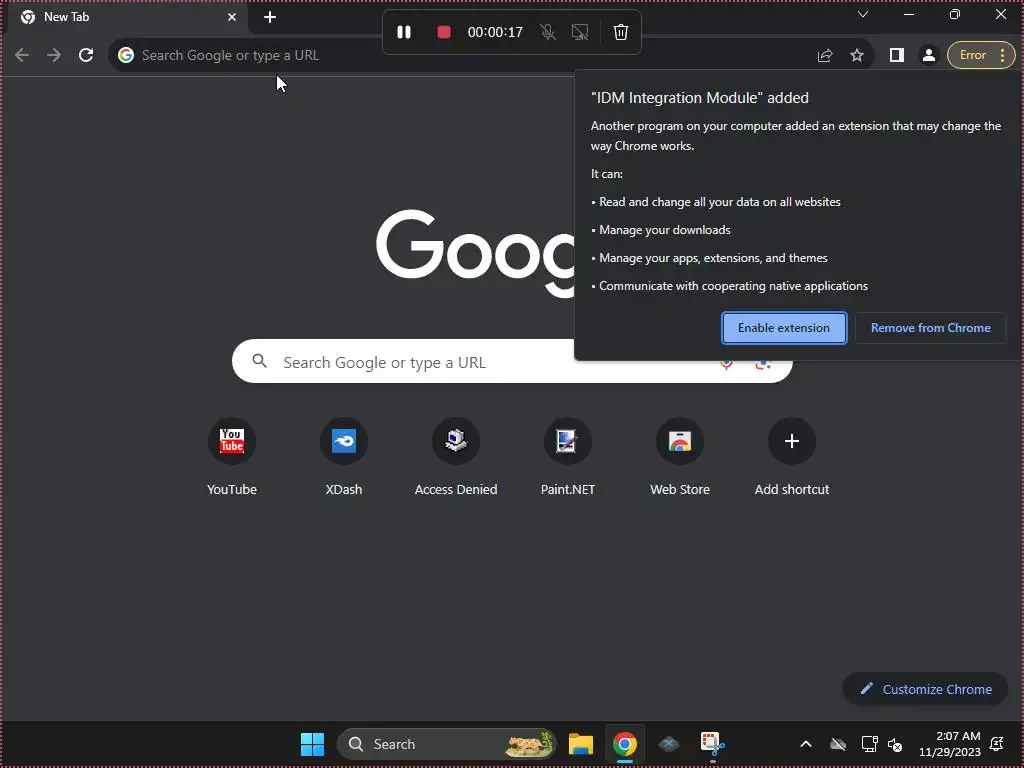Go forward using the forward arrow
Screen dimensions: 1024x768
(x=54, y=55)
